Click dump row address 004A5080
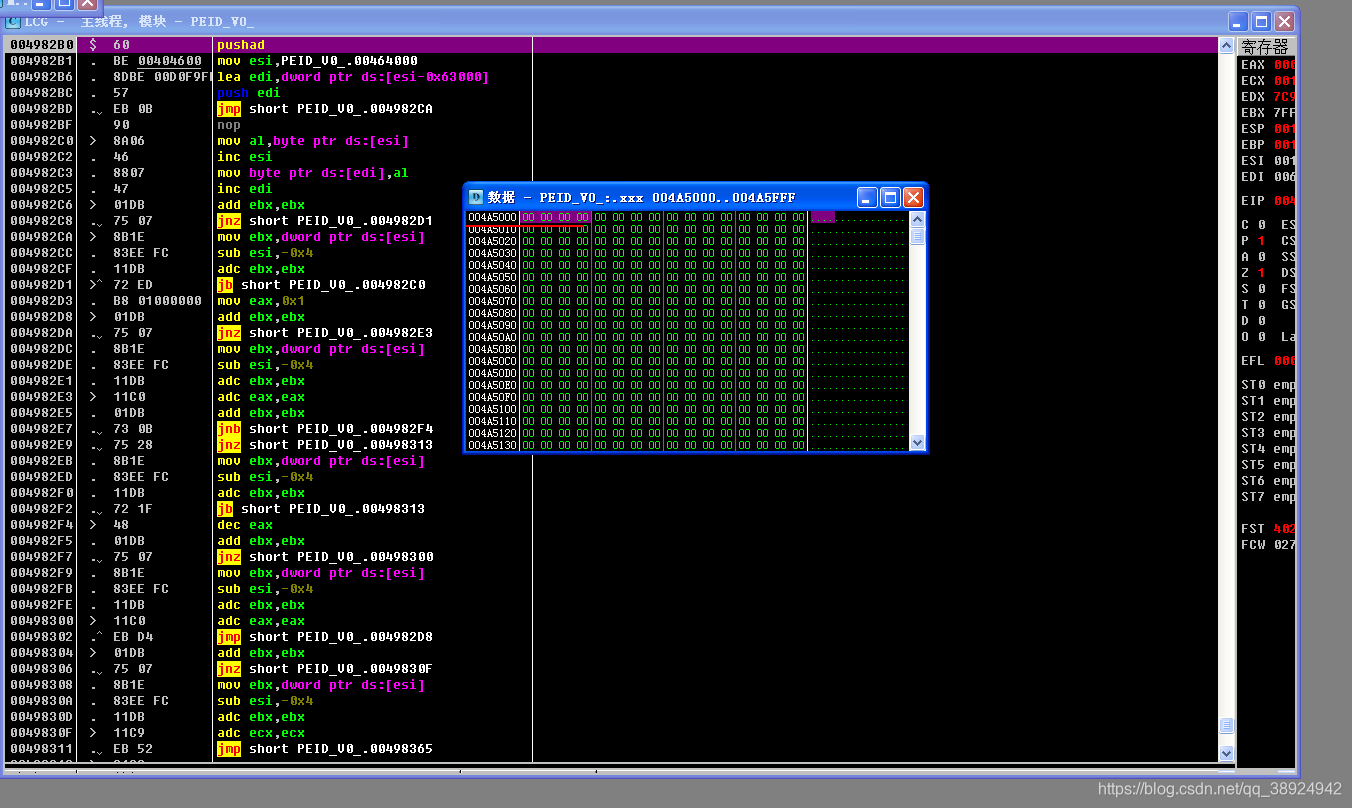The height and width of the screenshot is (808, 1352). tap(492, 313)
